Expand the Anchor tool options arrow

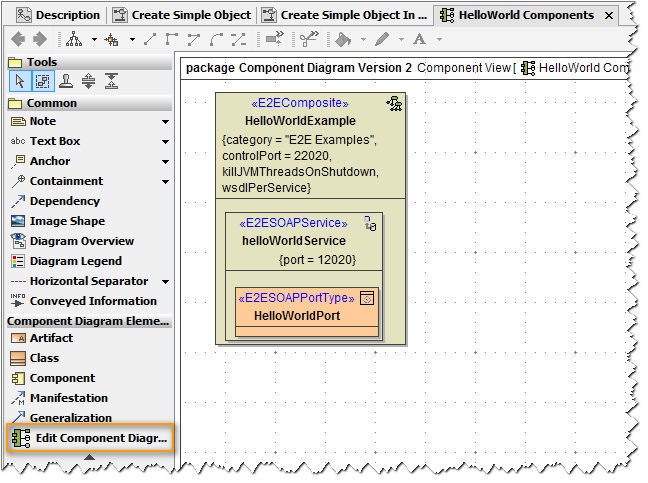pyautogui.click(x=165, y=162)
